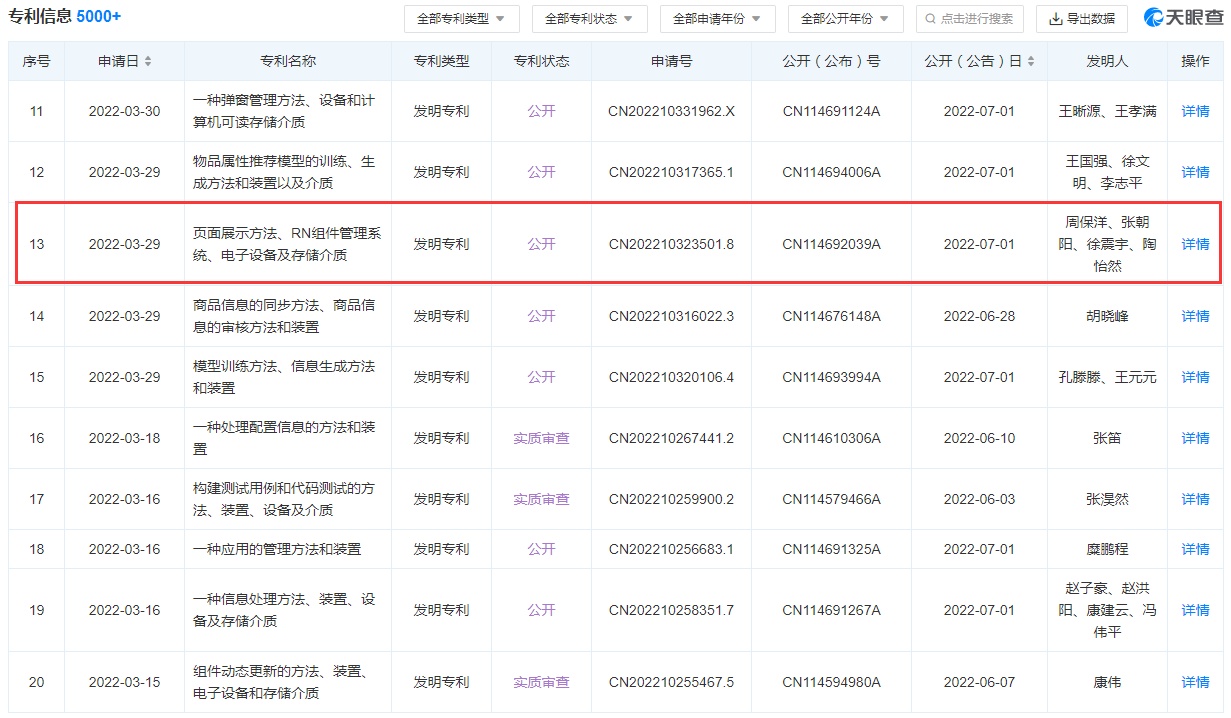Viewport: 1231px width, 718px height.
Task: Click the 导出数据 button
Action: coord(1081,19)
